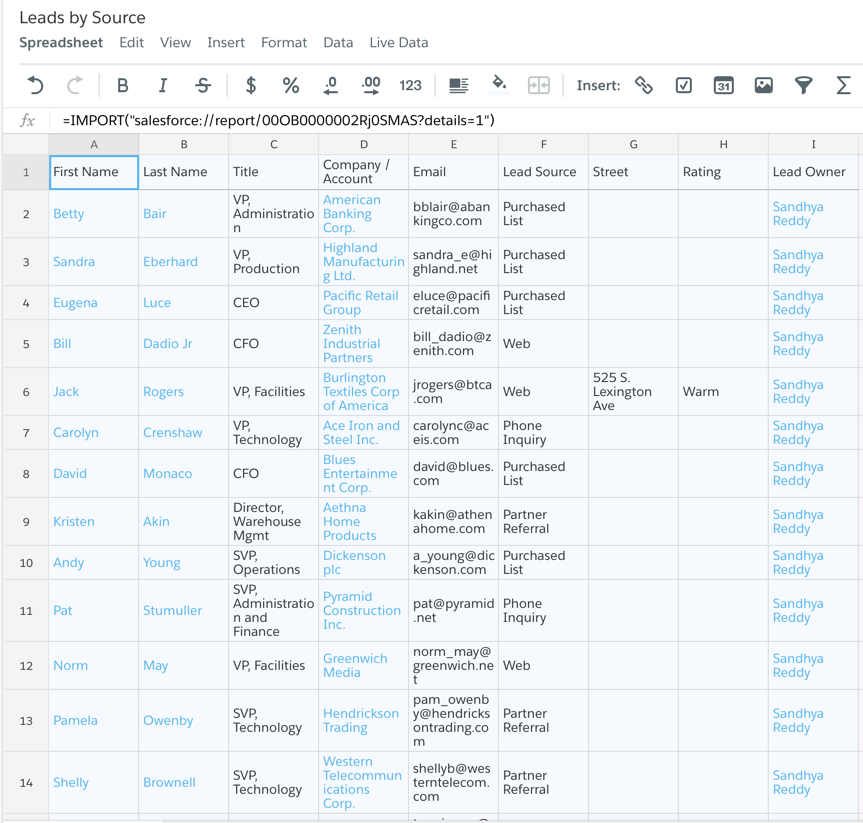Toggle Bold formatting
Image resolution: width=863 pixels, height=823 pixels.
coord(122,85)
